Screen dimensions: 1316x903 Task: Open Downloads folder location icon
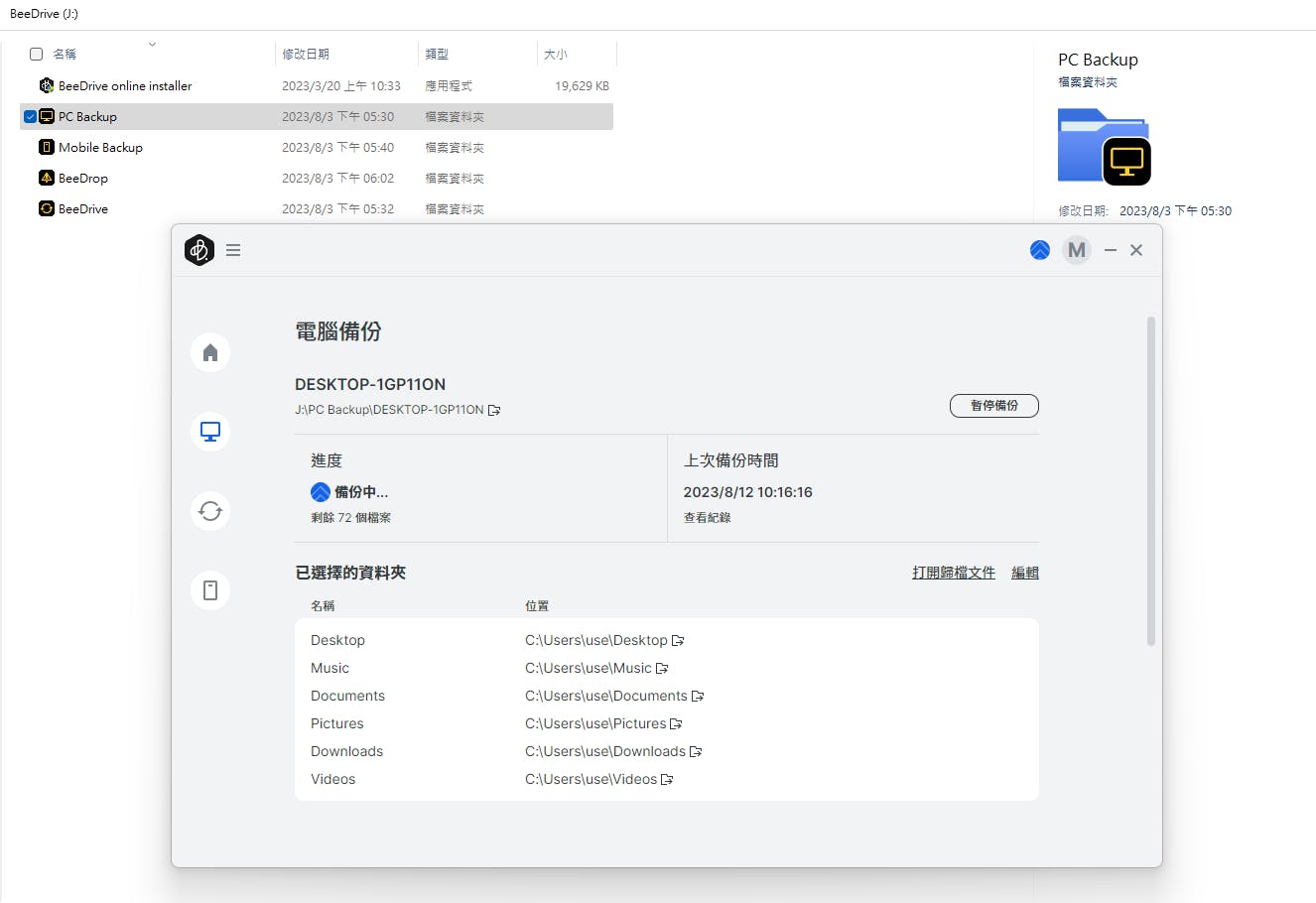point(697,751)
